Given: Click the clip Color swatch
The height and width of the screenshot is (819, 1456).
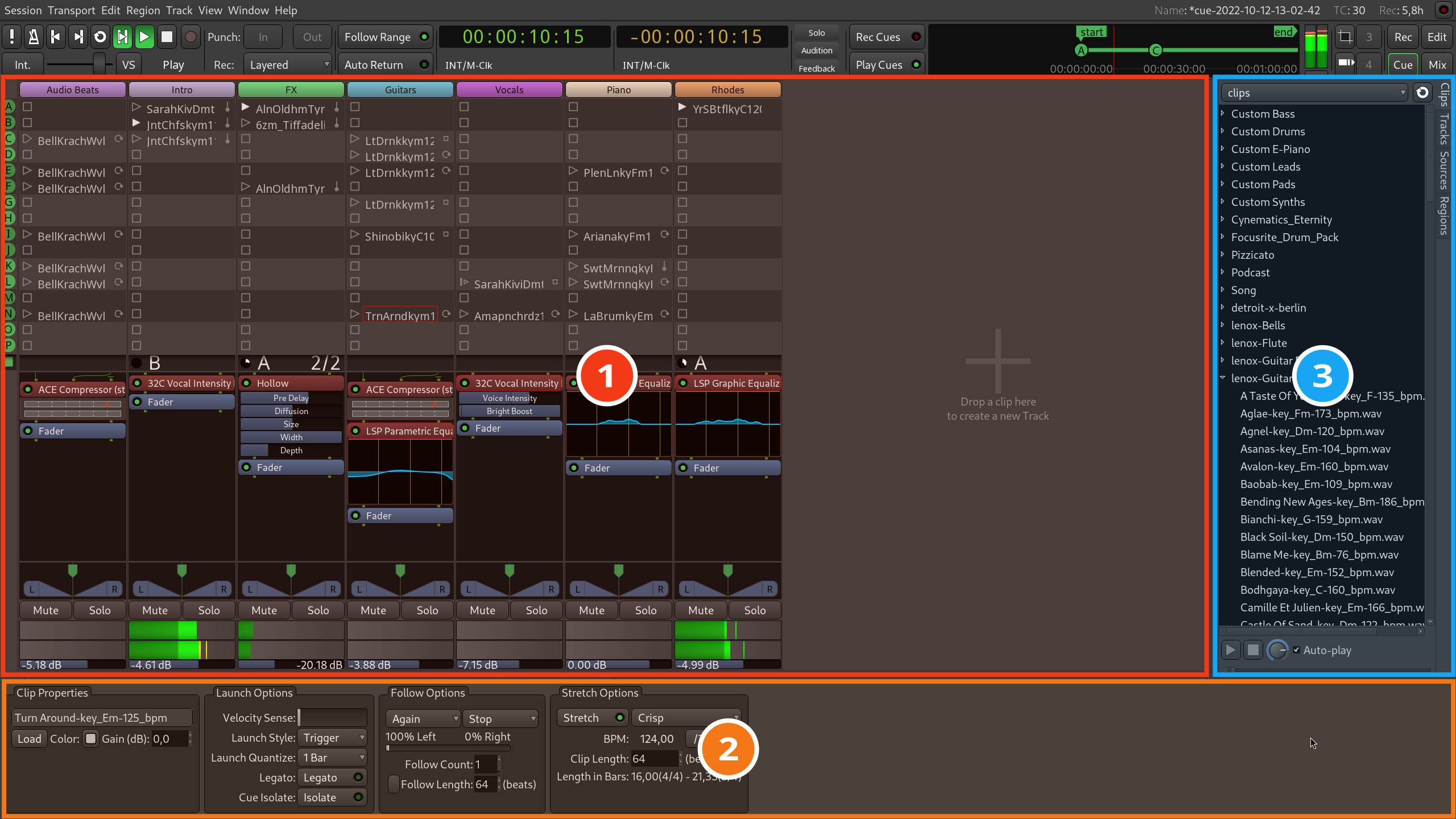Looking at the screenshot, I should (x=90, y=739).
